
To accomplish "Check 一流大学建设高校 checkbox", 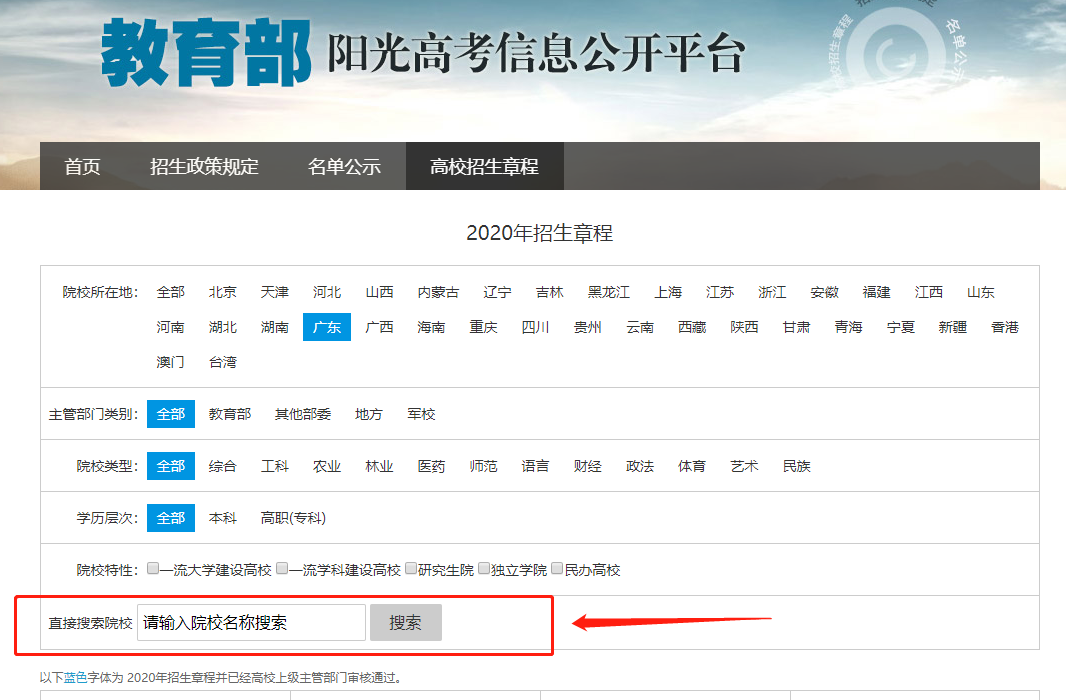I will (x=153, y=568).
